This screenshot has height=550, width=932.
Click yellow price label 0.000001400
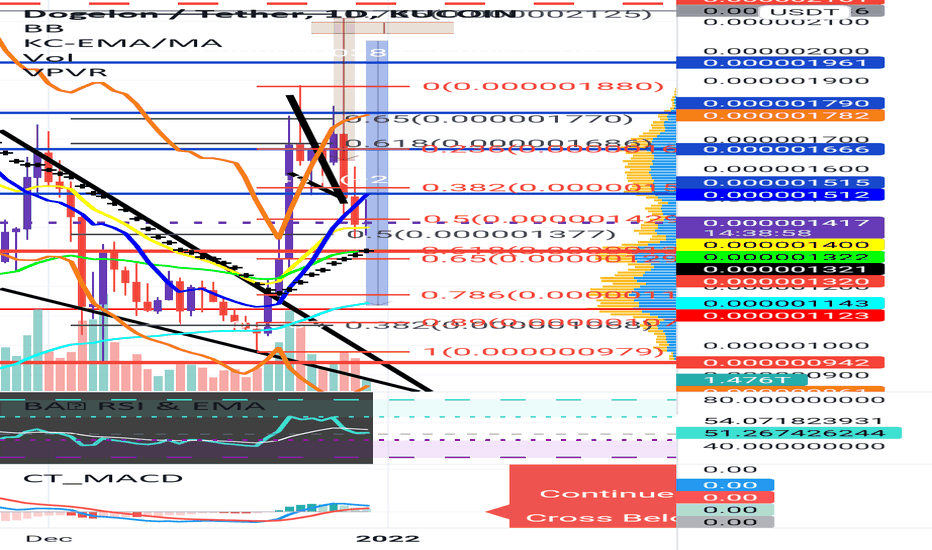point(780,245)
